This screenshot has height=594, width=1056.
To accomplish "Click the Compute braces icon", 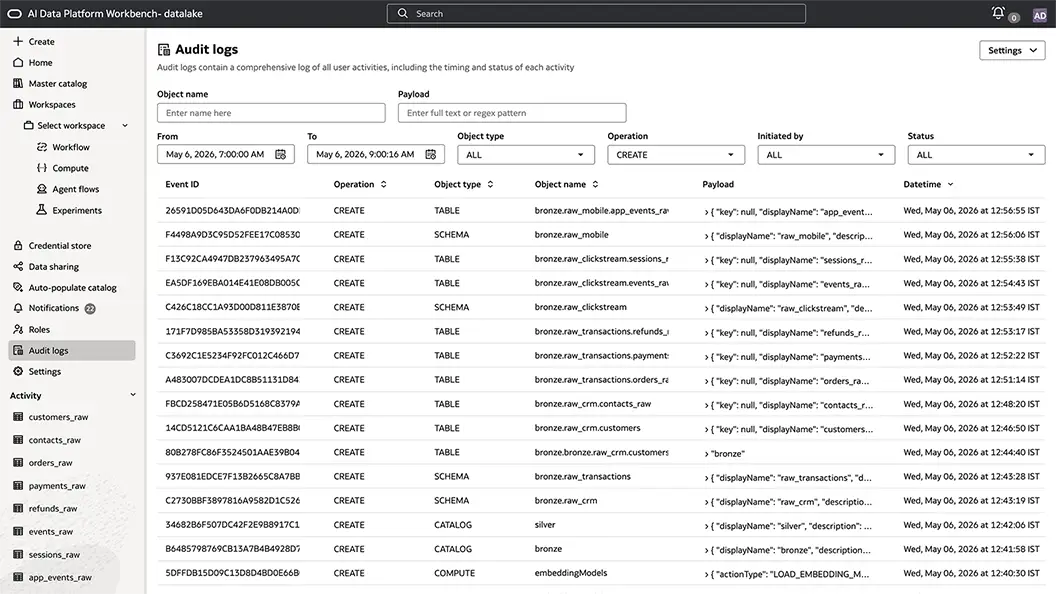I will click(42, 168).
